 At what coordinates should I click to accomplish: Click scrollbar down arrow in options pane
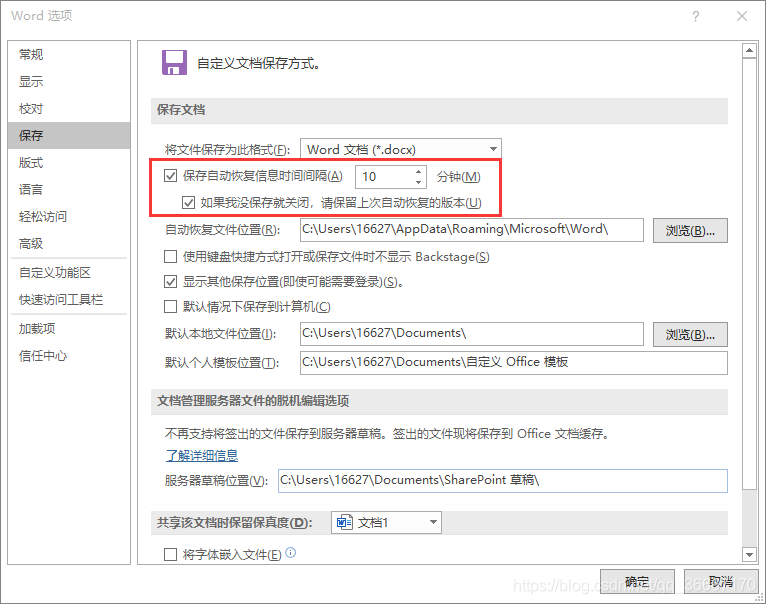(749, 554)
